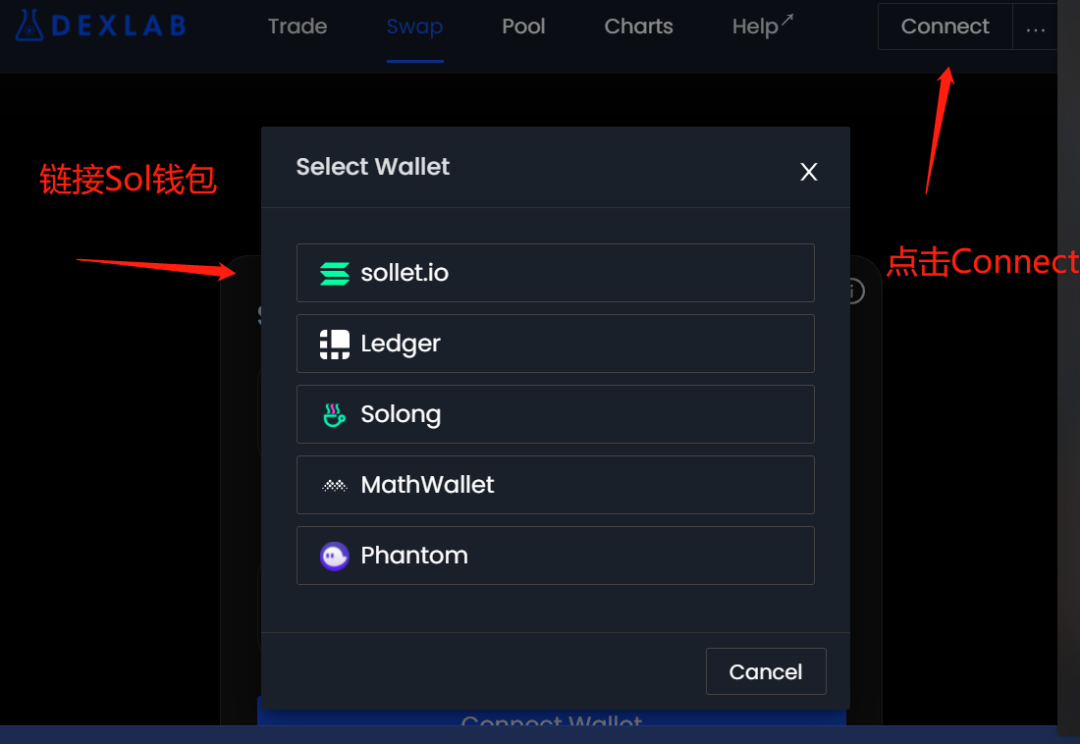Go to the Pool section
Screen dimensions: 1080x744
coord(523,27)
